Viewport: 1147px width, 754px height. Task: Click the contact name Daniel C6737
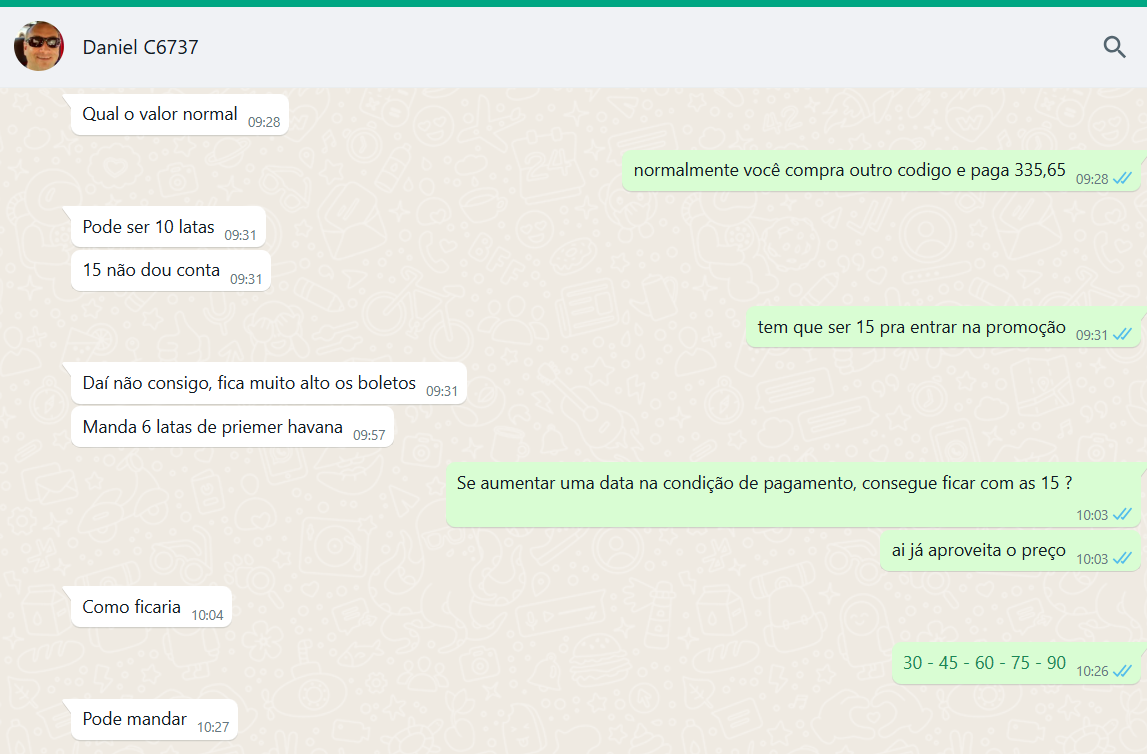[140, 47]
